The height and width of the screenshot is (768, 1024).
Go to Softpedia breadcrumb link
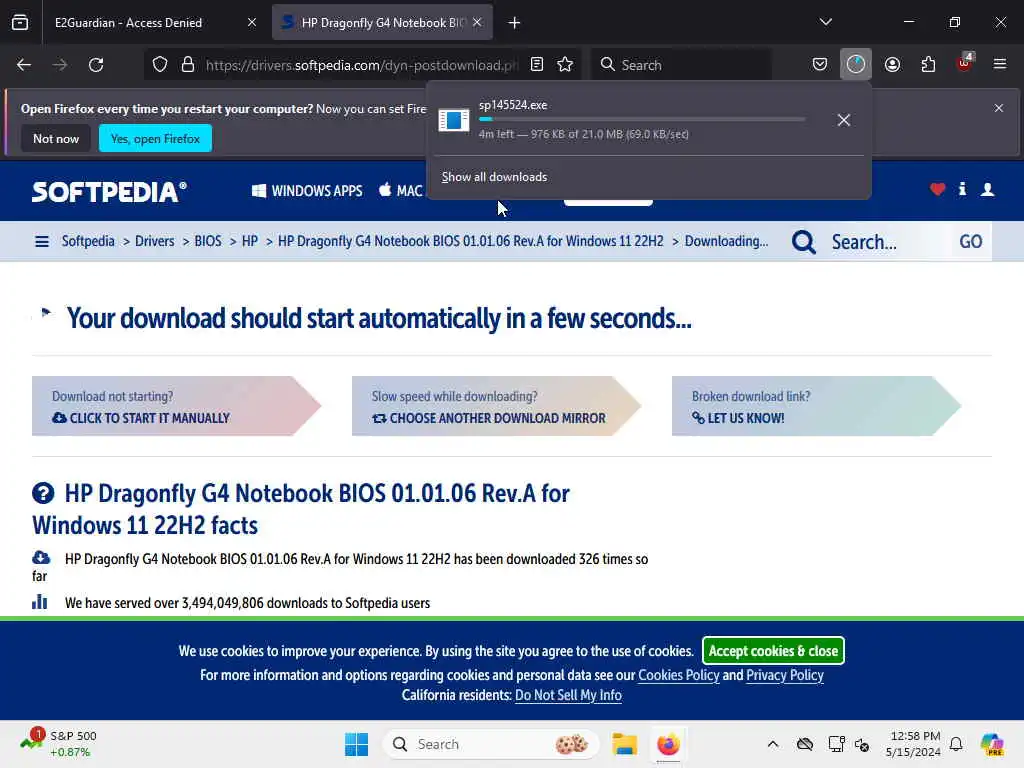[x=88, y=241]
